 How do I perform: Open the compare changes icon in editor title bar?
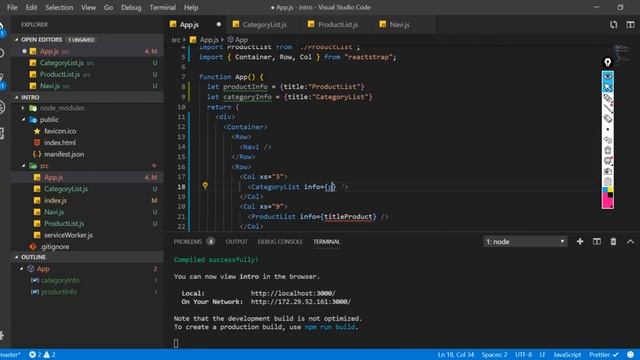point(613,24)
